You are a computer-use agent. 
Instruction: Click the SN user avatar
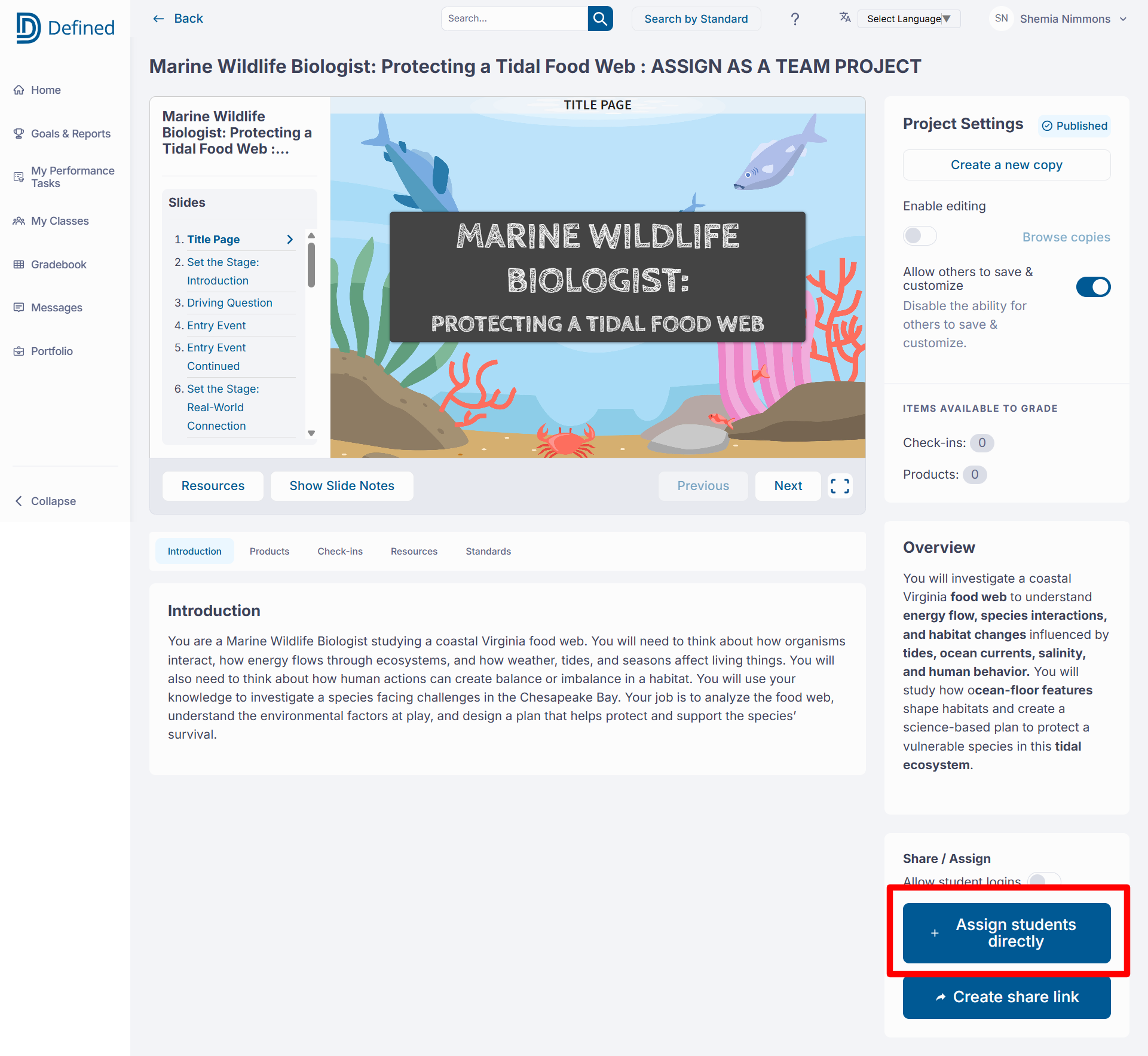1002,19
